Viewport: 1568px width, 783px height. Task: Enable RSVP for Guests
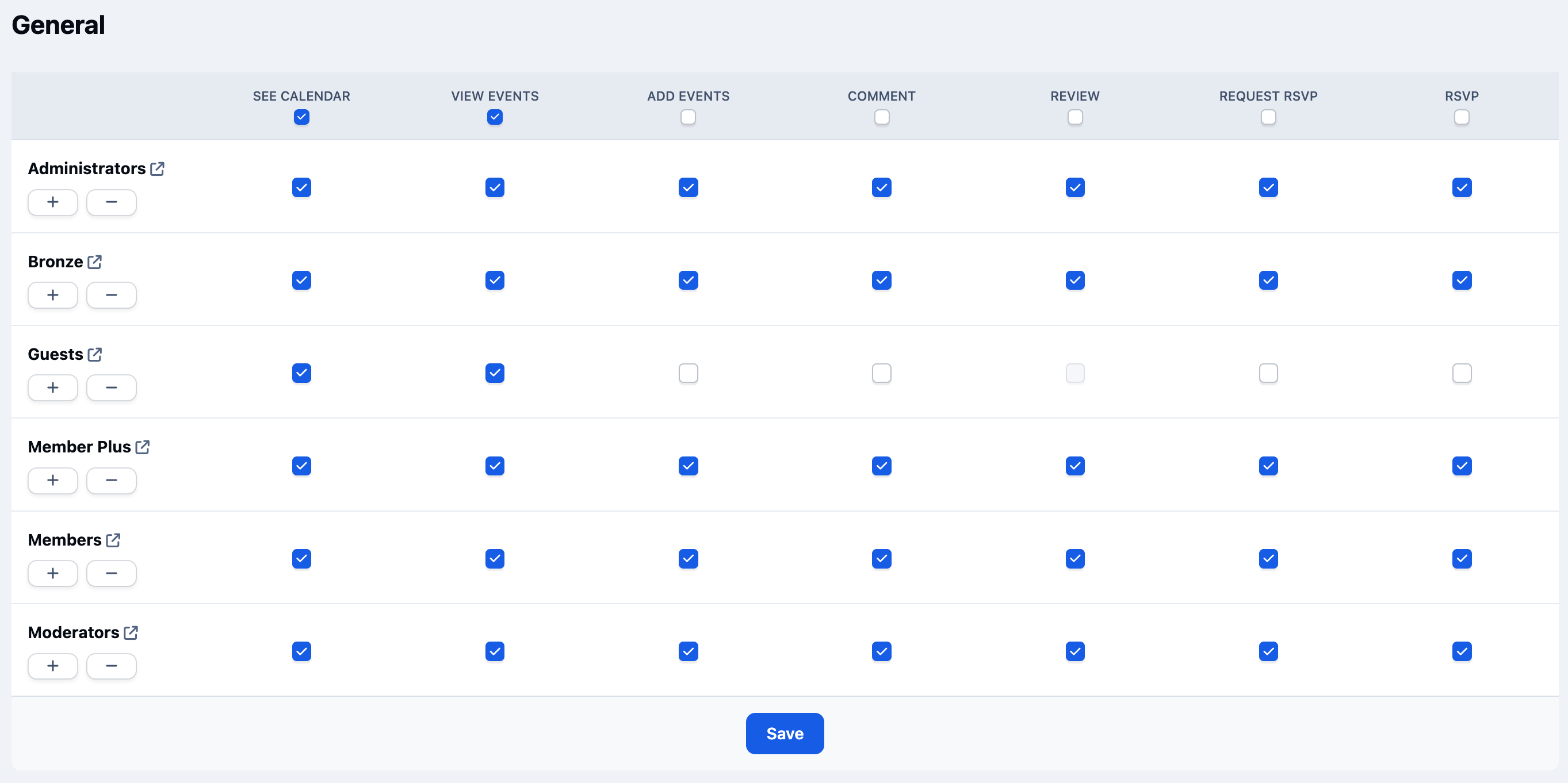pyautogui.click(x=1462, y=373)
